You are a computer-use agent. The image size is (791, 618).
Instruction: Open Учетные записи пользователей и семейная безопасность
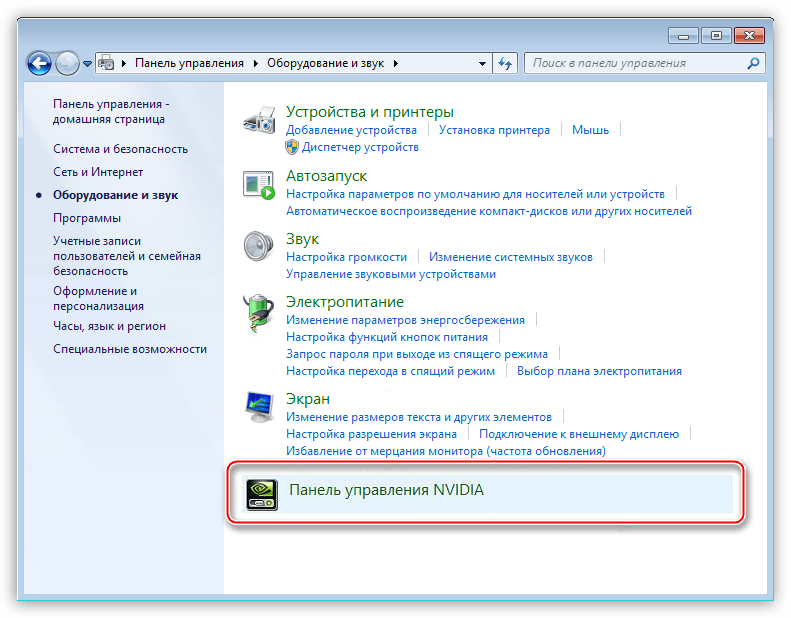(127, 256)
